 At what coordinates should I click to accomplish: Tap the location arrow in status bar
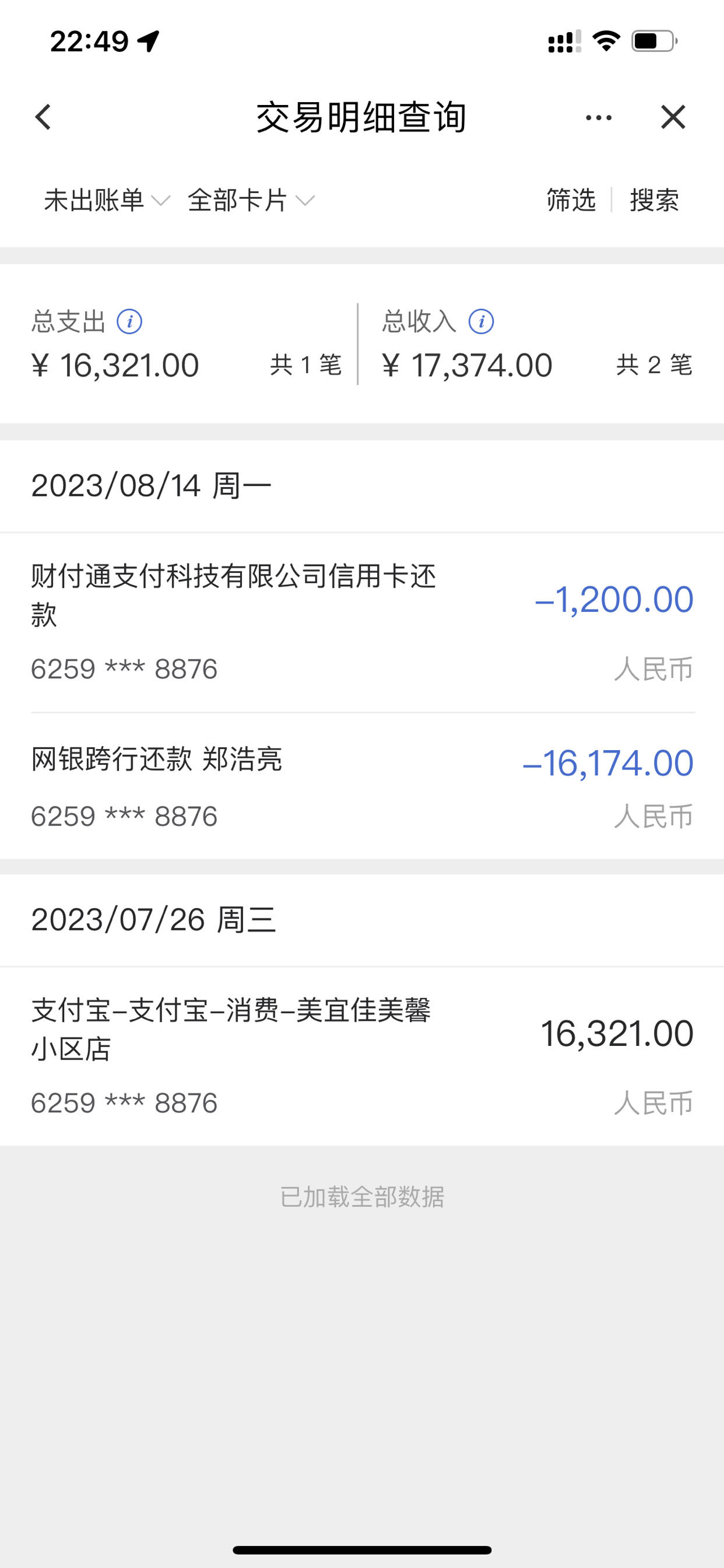149,41
